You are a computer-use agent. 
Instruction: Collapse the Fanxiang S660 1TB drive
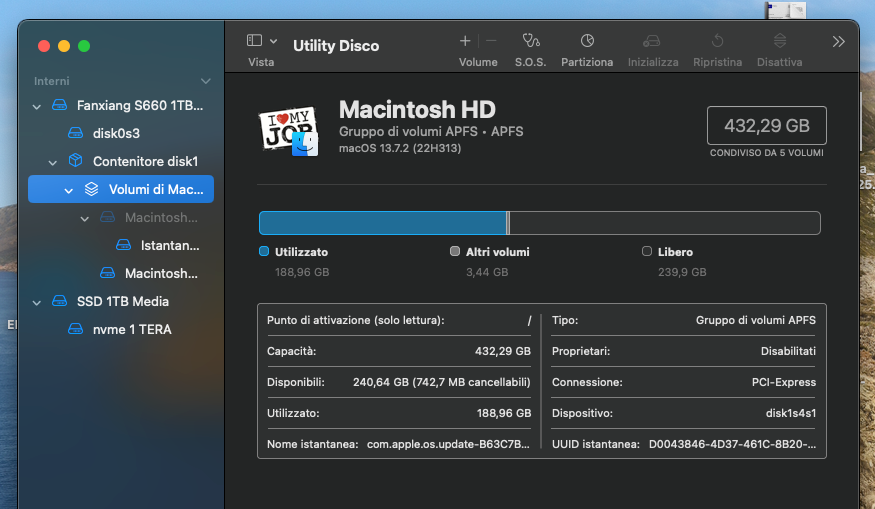[x=37, y=106]
